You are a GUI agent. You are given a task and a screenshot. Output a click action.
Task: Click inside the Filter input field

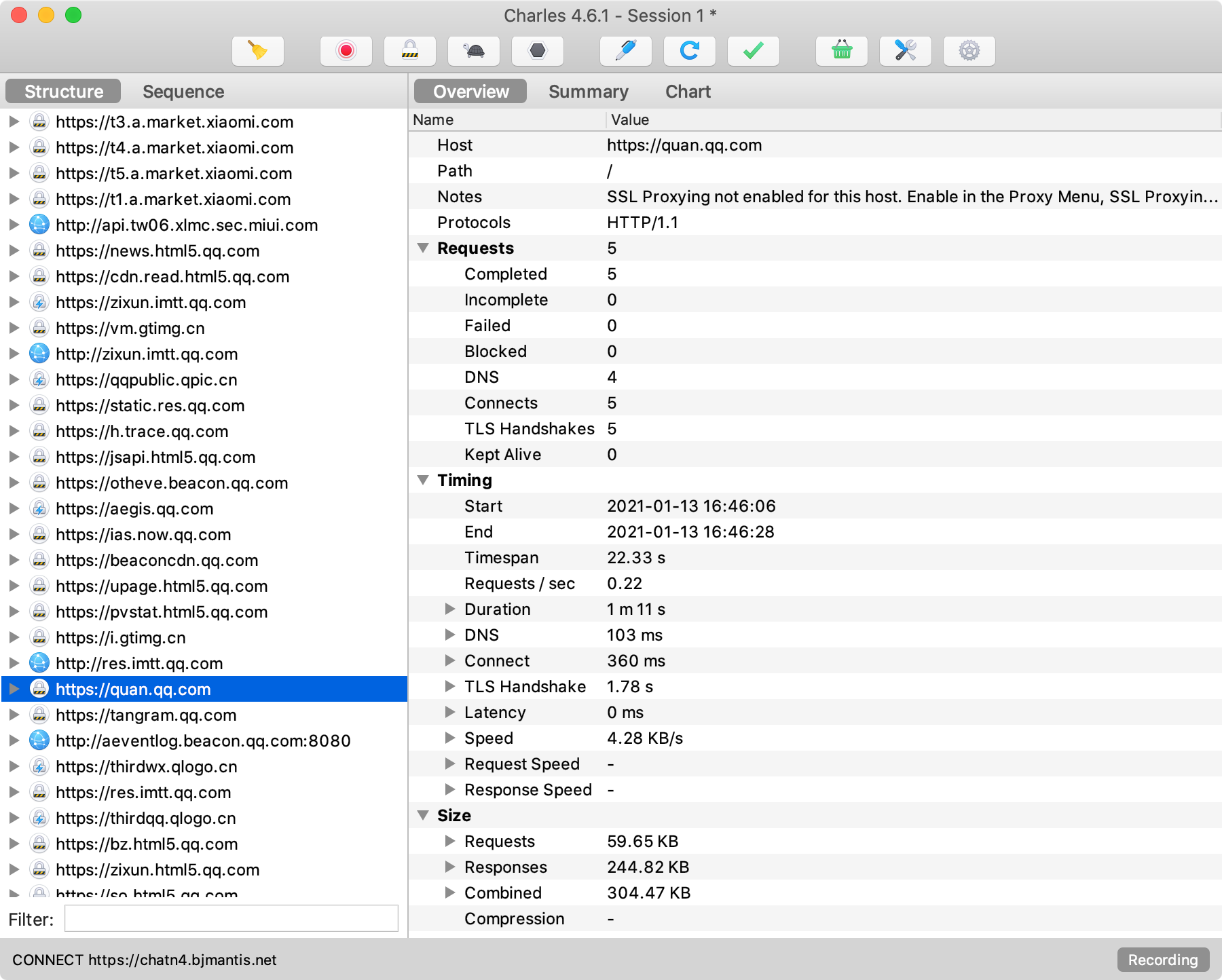pyautogui.click(x=231, y=918)
